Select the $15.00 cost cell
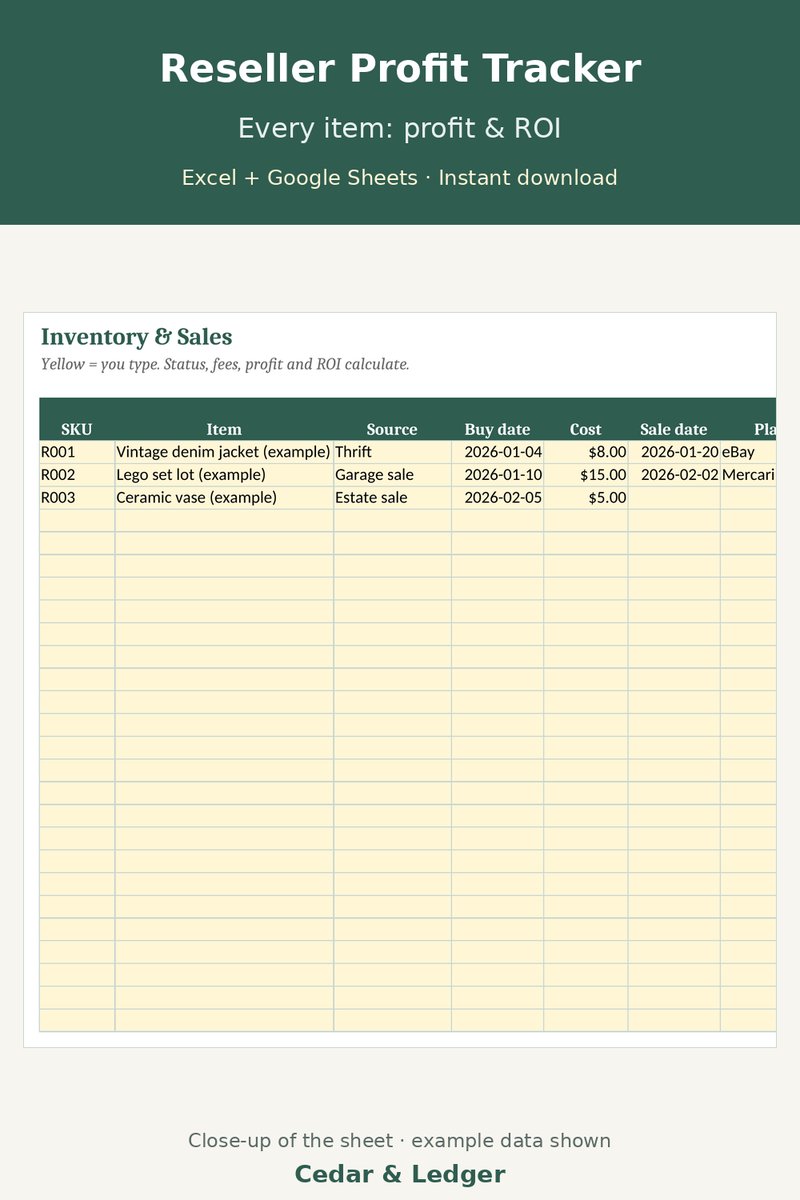The image size is (800, 1200). click(x=586, y=475)
